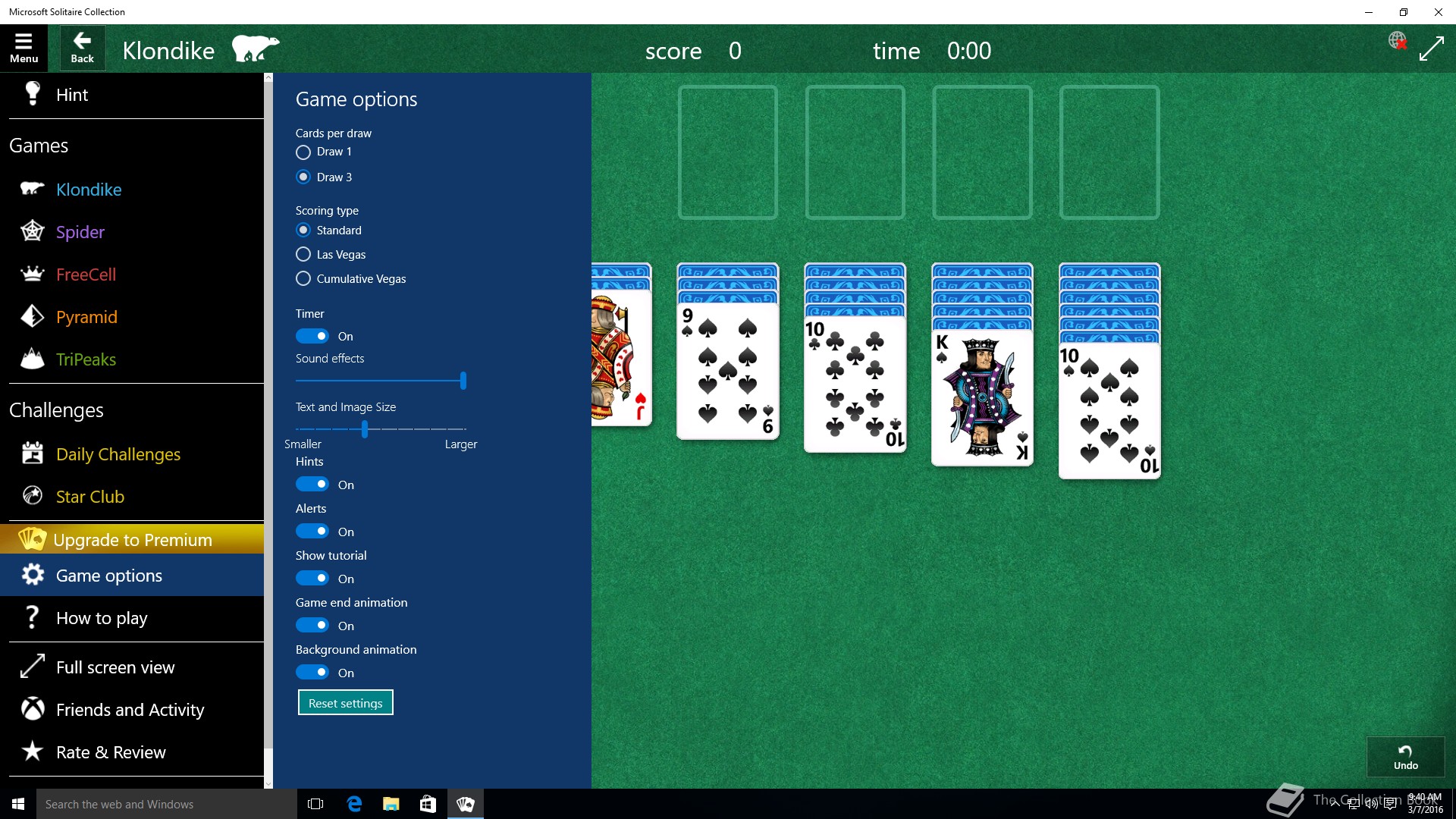1456x819 pixels.
Task: Open the Spider menu label
Action: click(x=80, y=231)
